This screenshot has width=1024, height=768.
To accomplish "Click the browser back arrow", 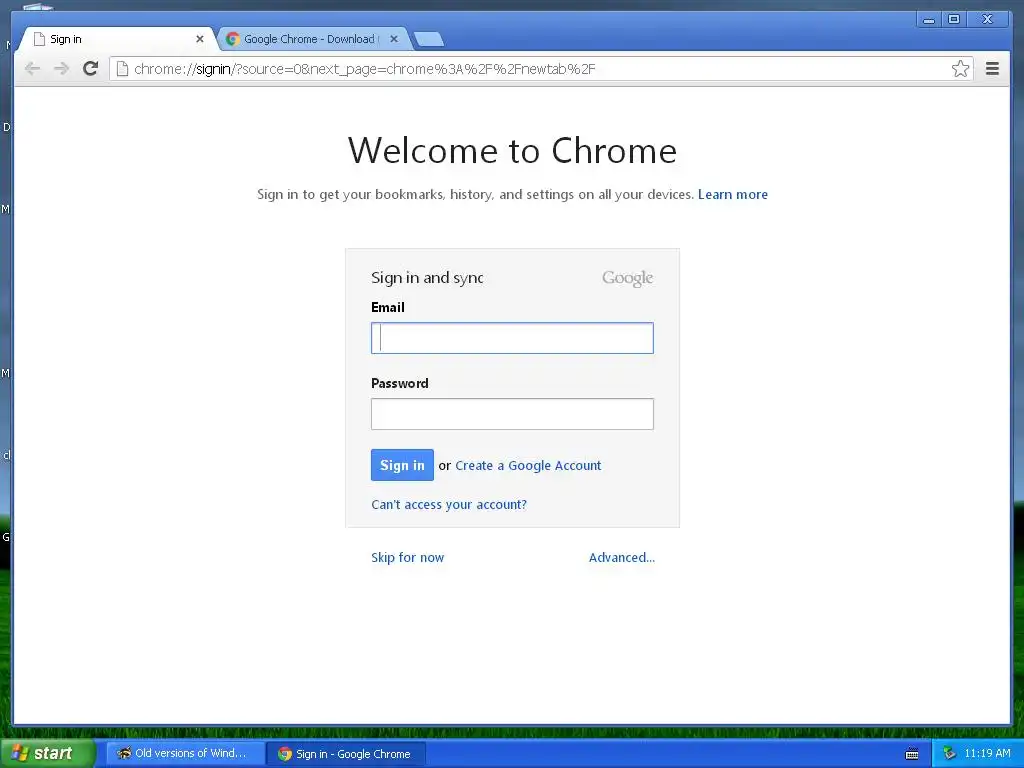I will pos(32,69).
